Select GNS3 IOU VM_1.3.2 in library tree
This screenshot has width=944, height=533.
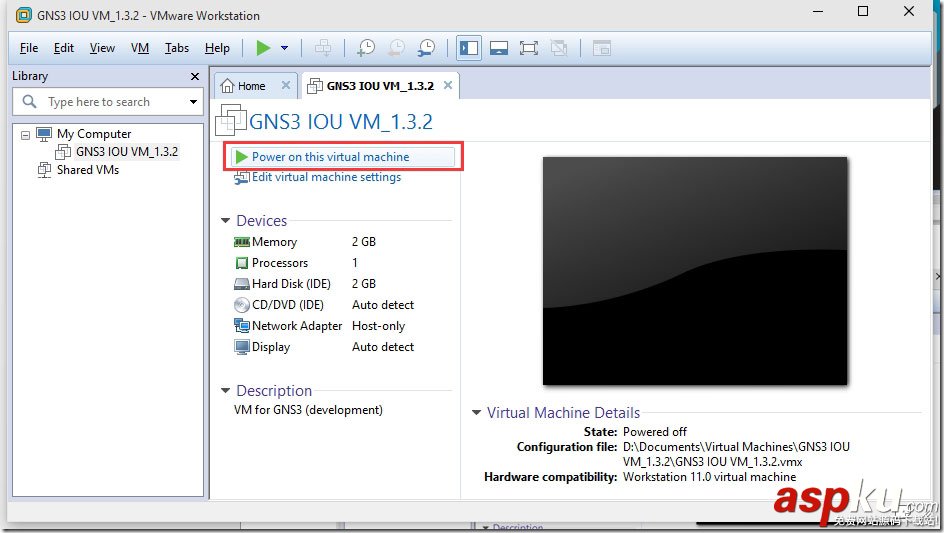tap(126, 152)
